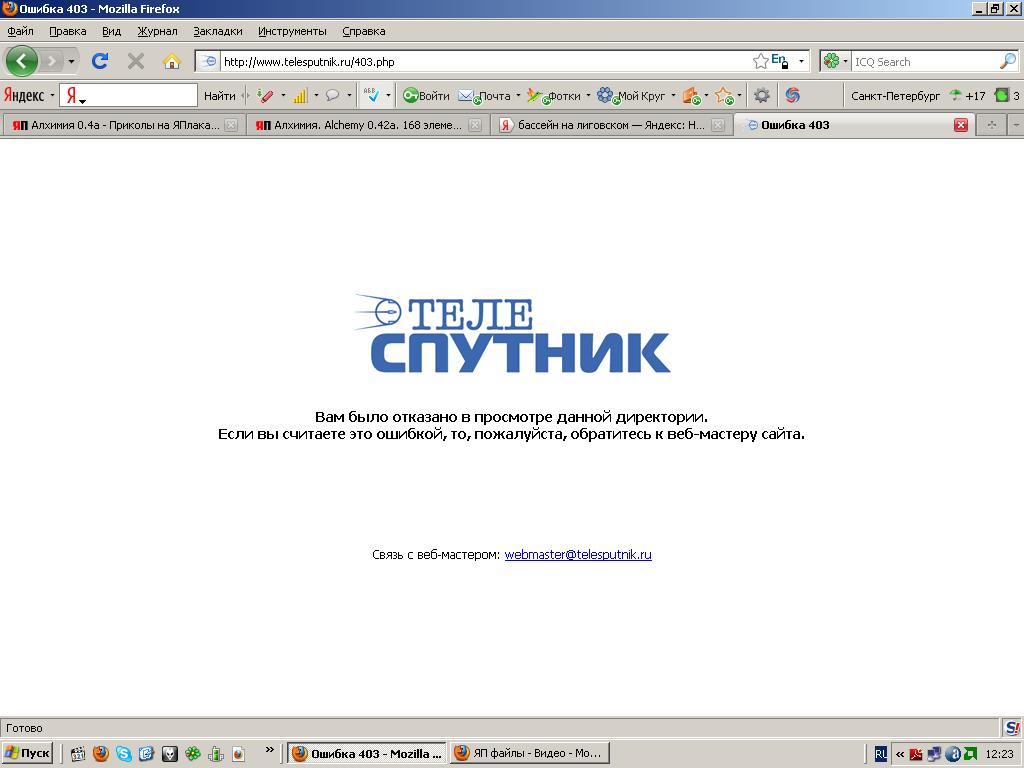Reload the page with the blue refresh icon

pos(100,61)
